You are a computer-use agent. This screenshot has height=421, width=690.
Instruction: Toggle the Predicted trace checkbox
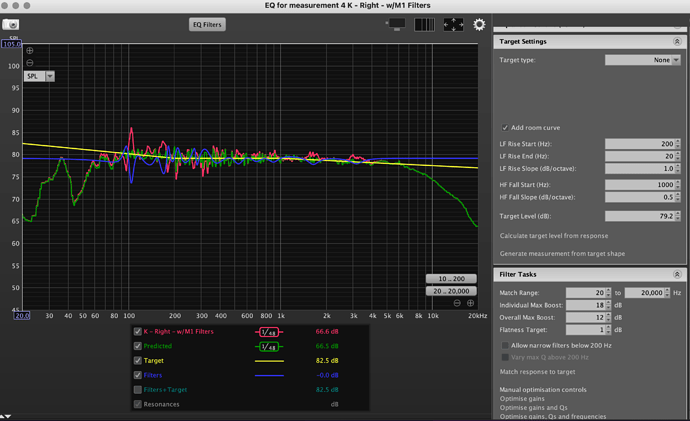coord(138,346)
